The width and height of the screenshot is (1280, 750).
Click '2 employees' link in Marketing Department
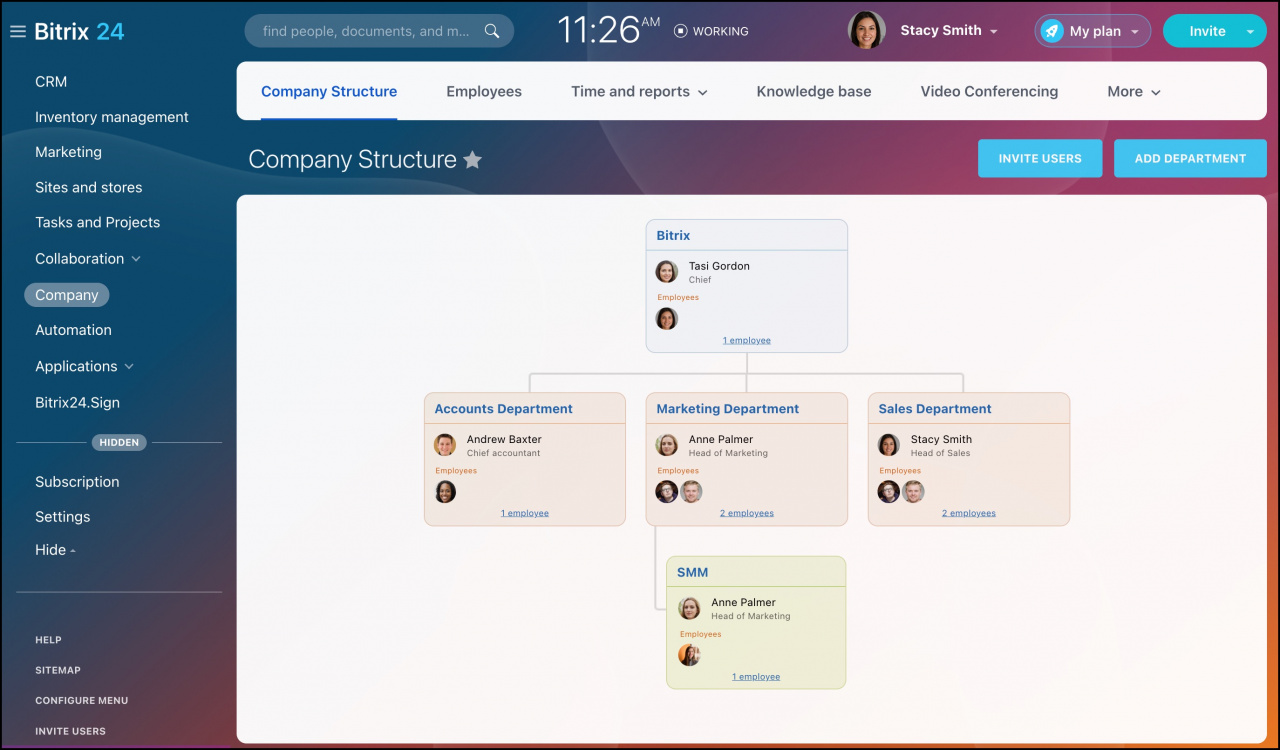(747, 513)
